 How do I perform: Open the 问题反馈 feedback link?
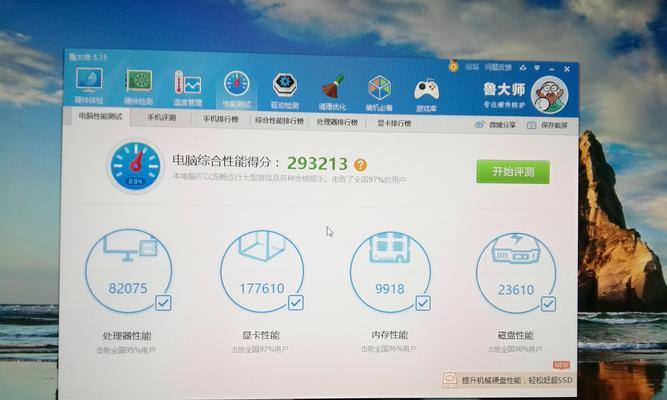point(498,67)
